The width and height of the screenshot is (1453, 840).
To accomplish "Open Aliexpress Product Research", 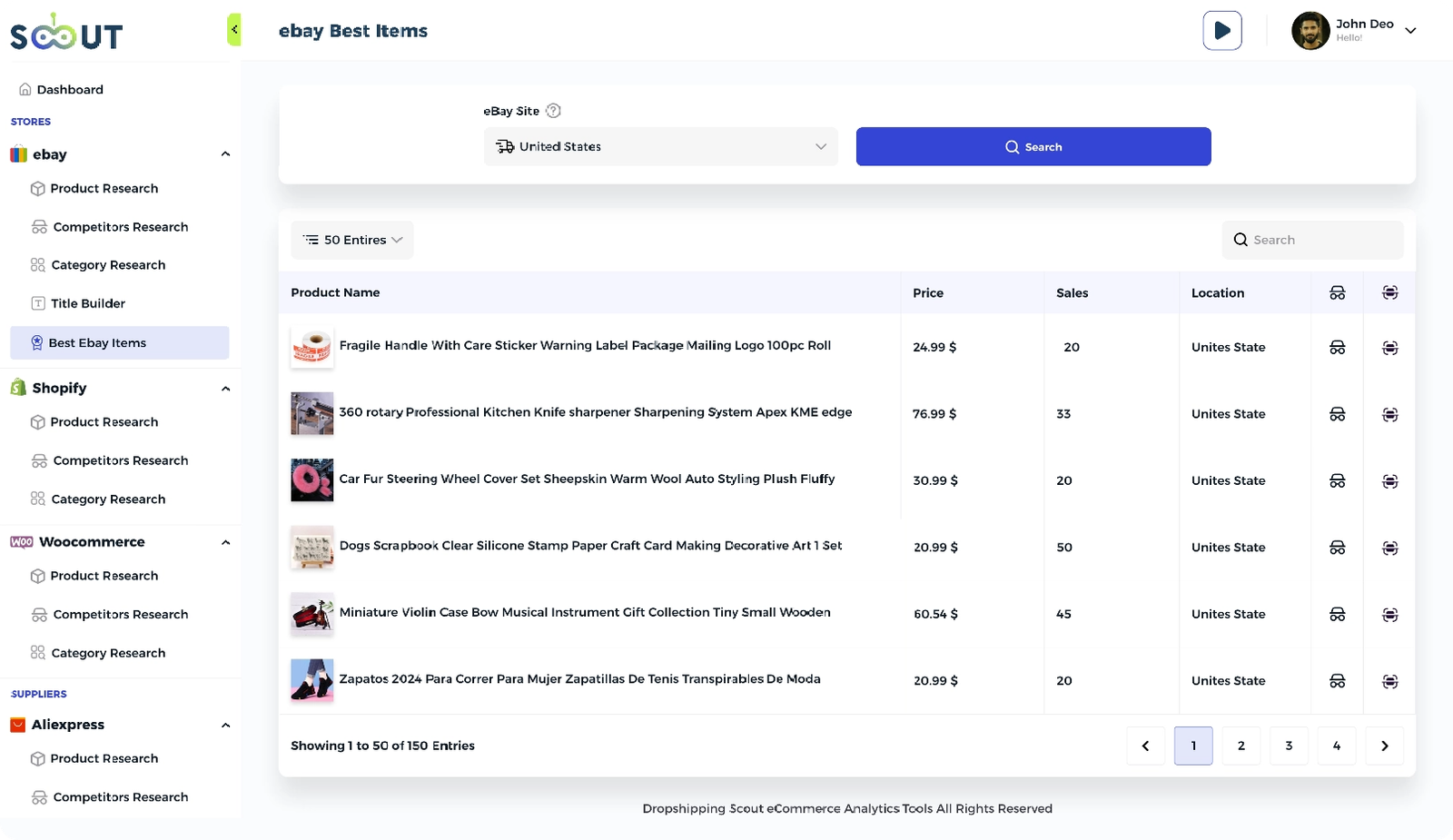I will coord(94,758).
